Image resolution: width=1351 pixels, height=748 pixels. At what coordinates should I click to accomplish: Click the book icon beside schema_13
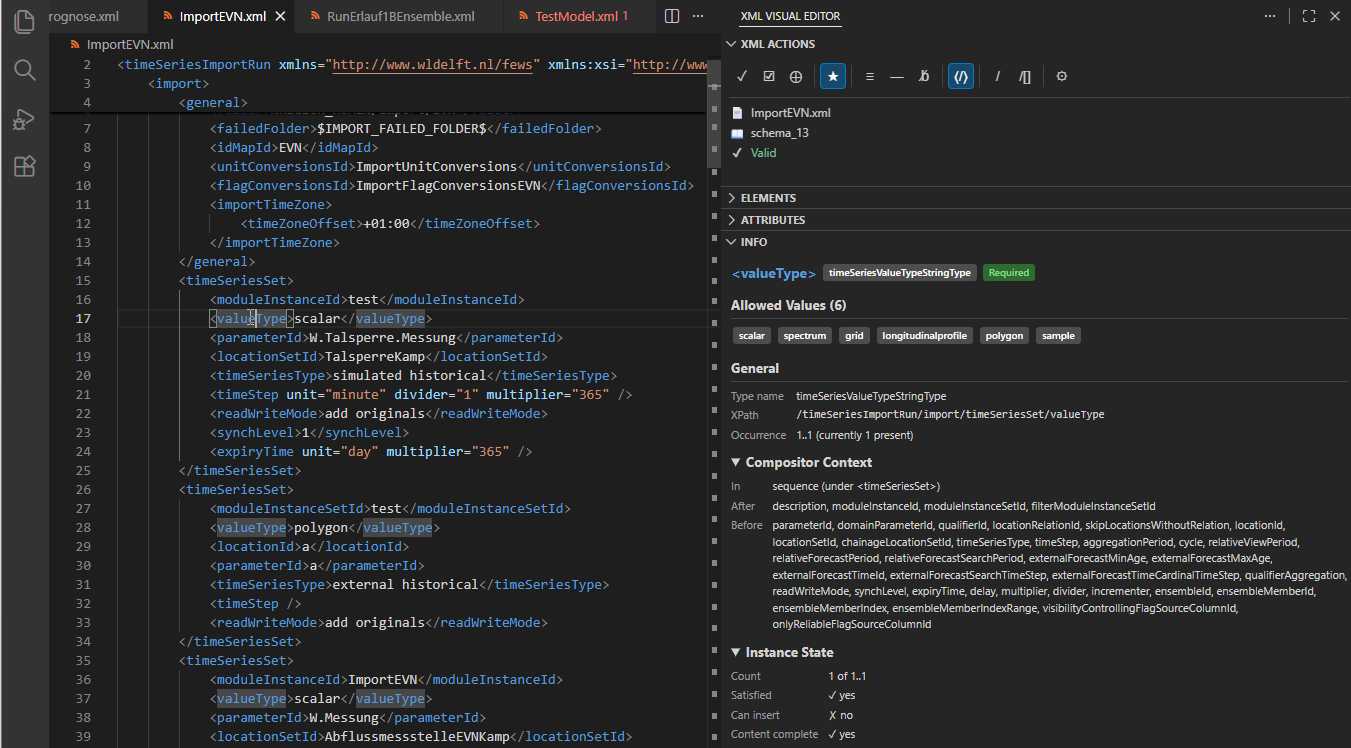pos(738,133)
